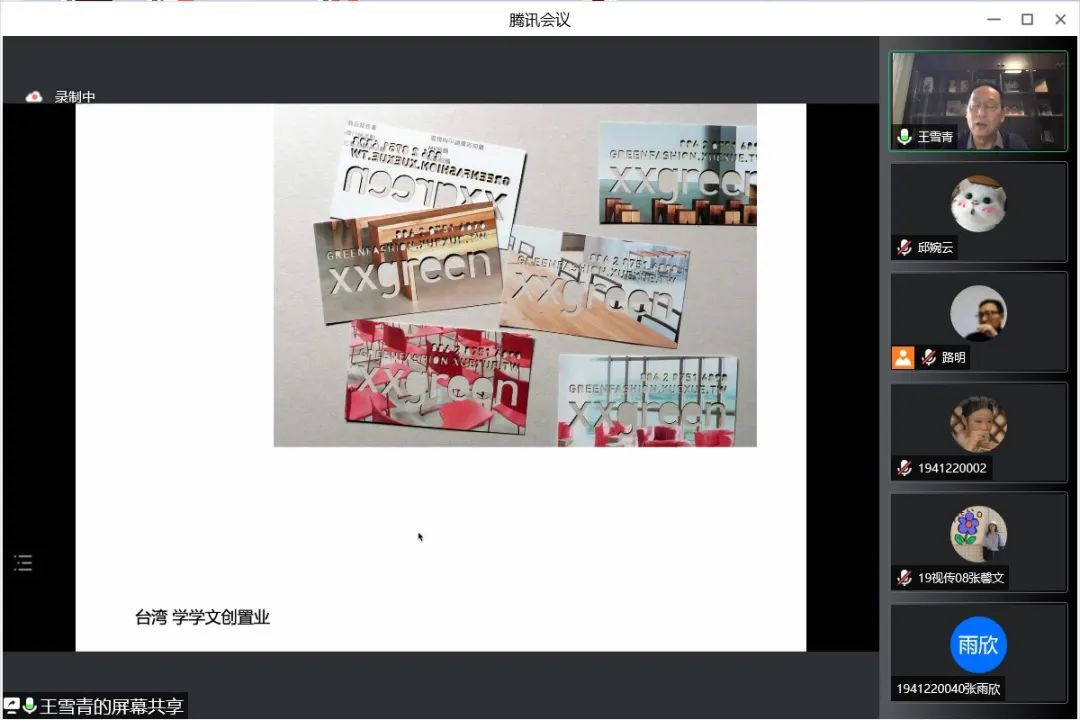Click muted mic icon beside 邱婉云

[x=904, y=247]
